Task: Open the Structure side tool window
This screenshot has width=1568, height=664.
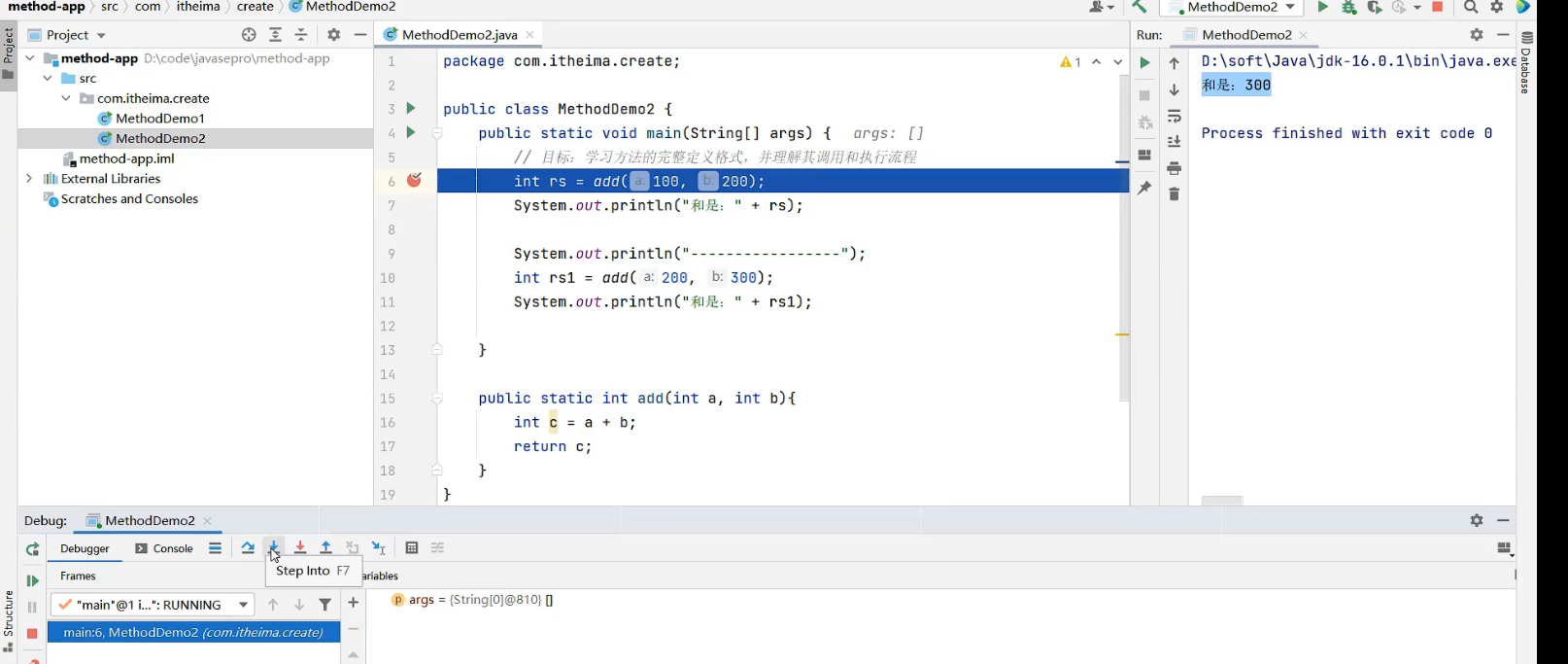Action: click(x=9, y=622)
